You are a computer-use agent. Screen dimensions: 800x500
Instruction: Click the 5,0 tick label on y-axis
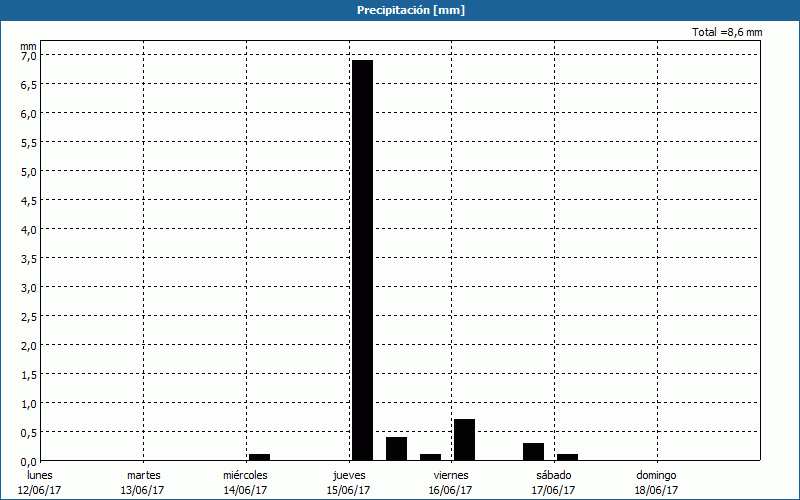click(x=28, y=171)
